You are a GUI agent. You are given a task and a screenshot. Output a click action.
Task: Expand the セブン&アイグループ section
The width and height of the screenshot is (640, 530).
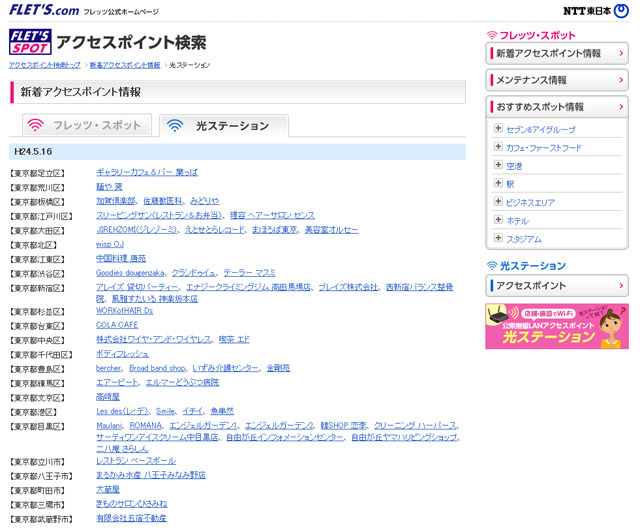pyautogui.click(x=498, y=128)
